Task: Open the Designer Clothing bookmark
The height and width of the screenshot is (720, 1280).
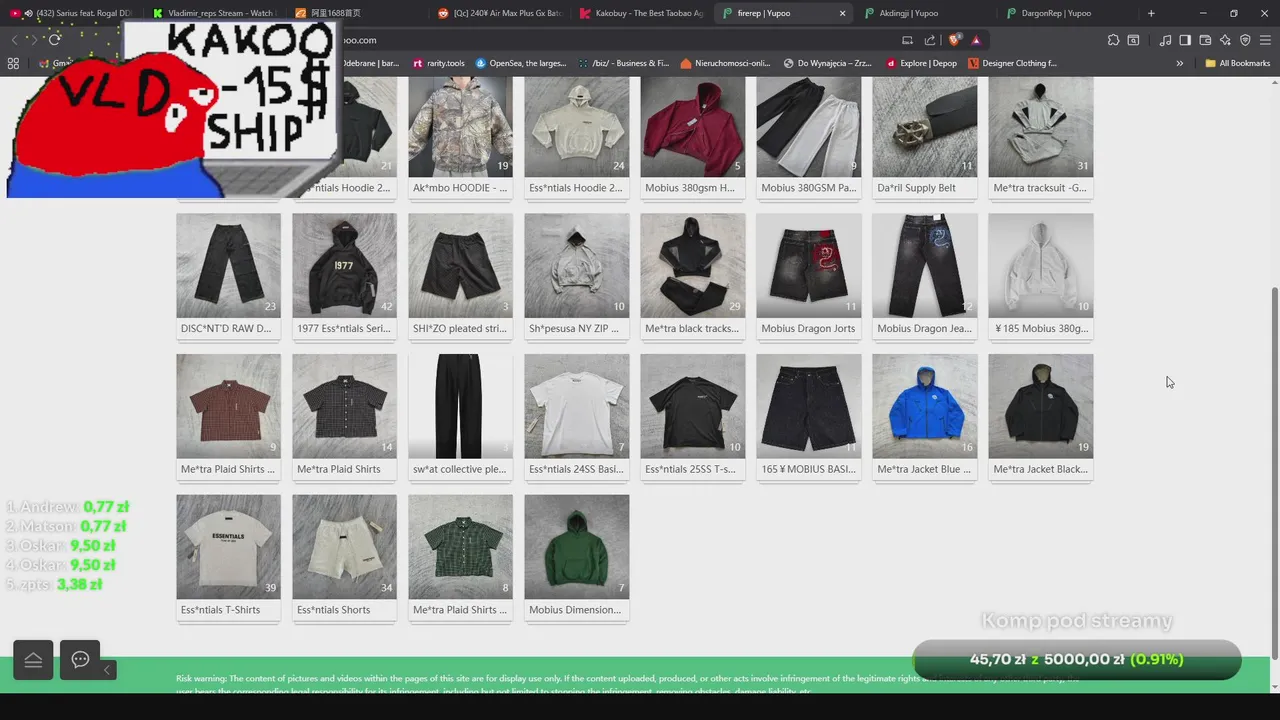Action: tap(1012, 63)
